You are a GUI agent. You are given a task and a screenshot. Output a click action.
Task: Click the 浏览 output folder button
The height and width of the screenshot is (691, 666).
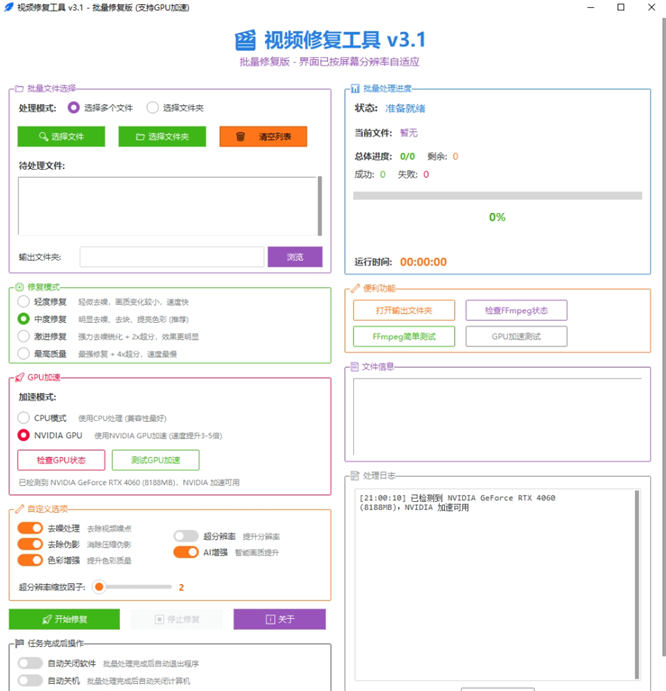[x=295, y=257]
